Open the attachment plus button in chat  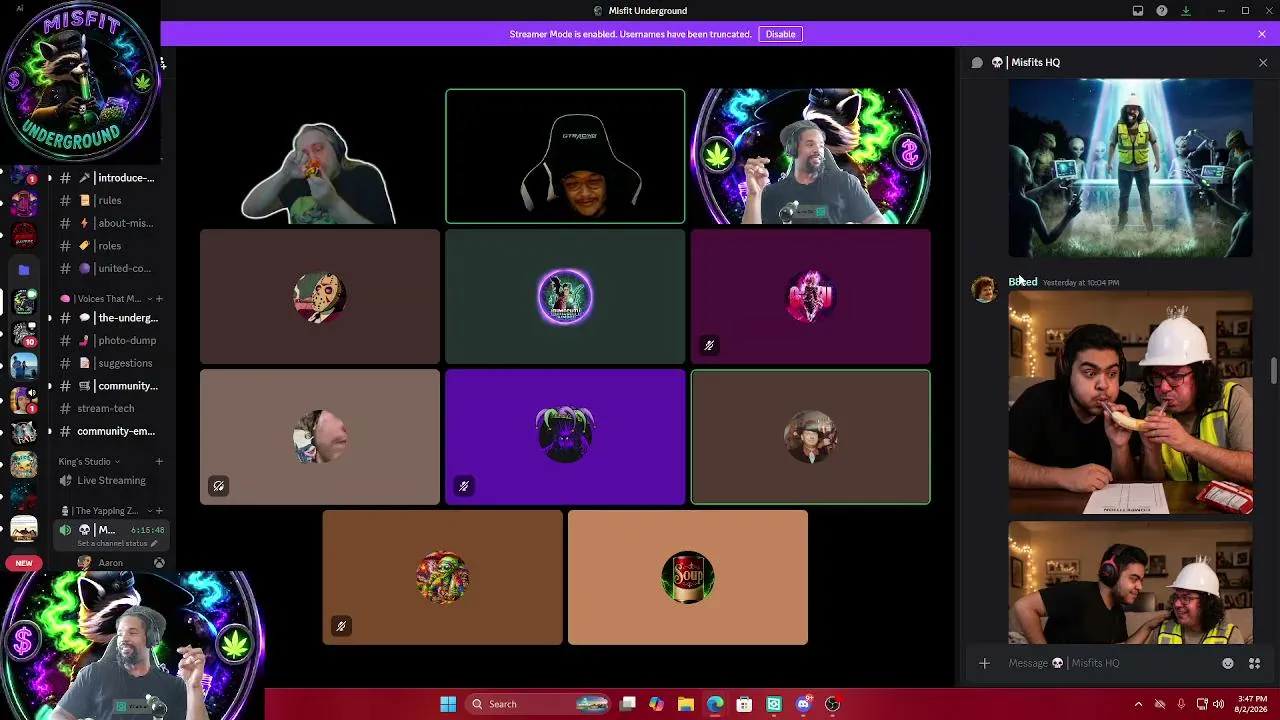tap(984, 663)
